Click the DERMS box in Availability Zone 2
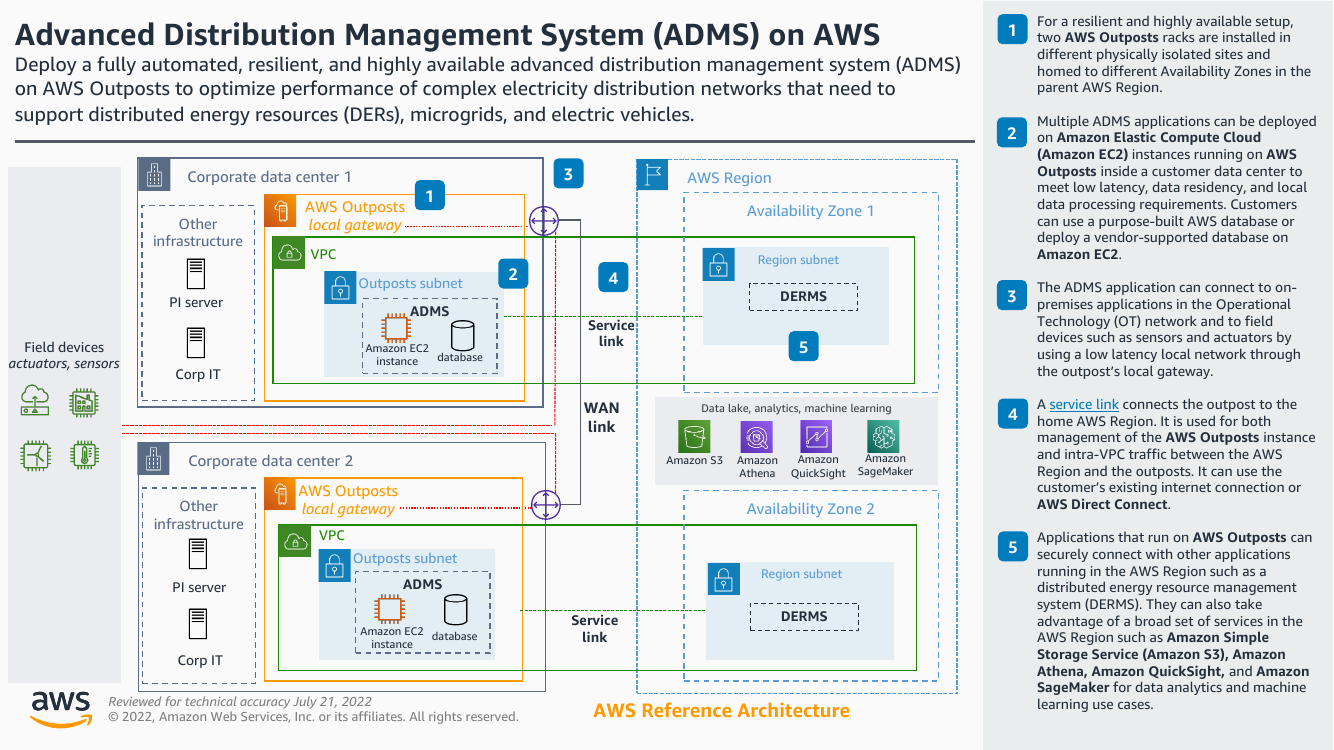Screen dimensions: 1334x750 click(x=804, y=617)
